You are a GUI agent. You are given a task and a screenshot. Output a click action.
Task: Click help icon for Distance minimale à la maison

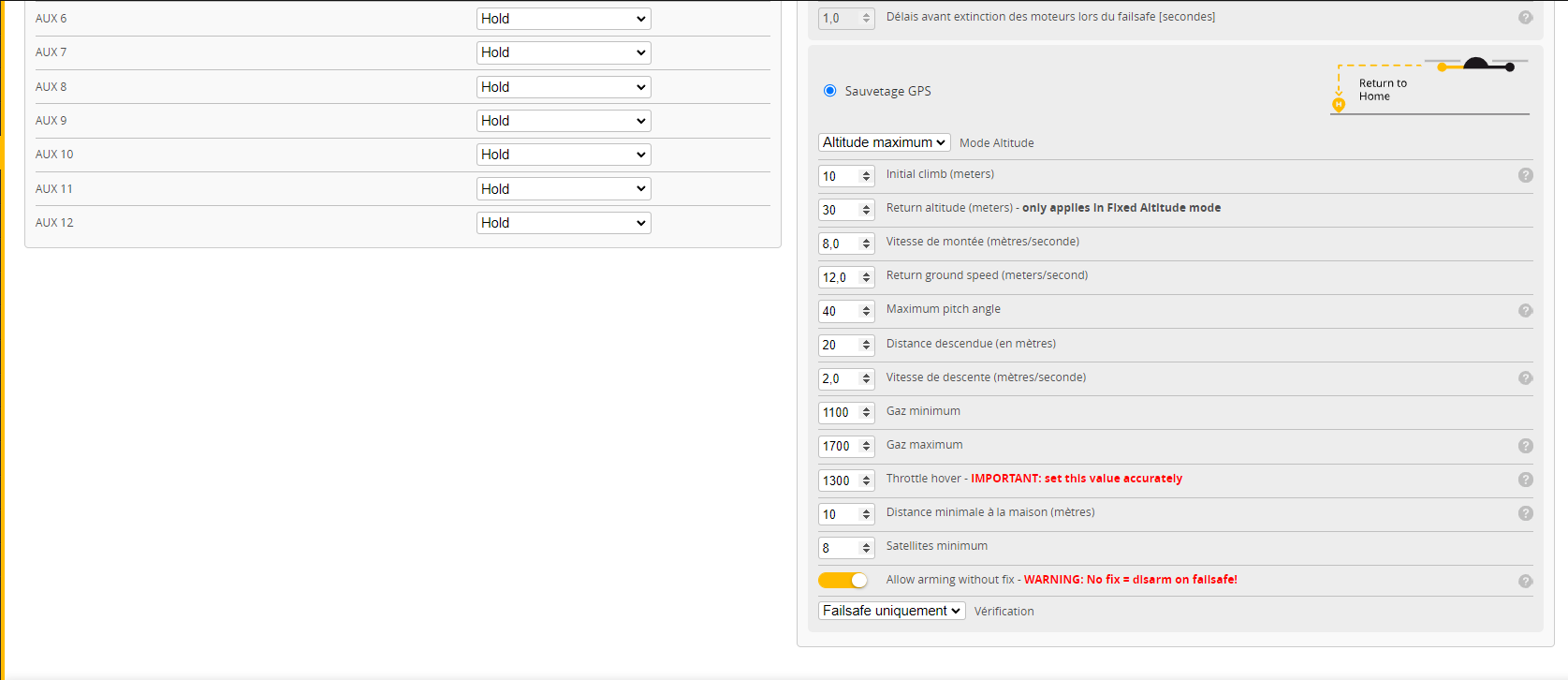pos(1525,513)
